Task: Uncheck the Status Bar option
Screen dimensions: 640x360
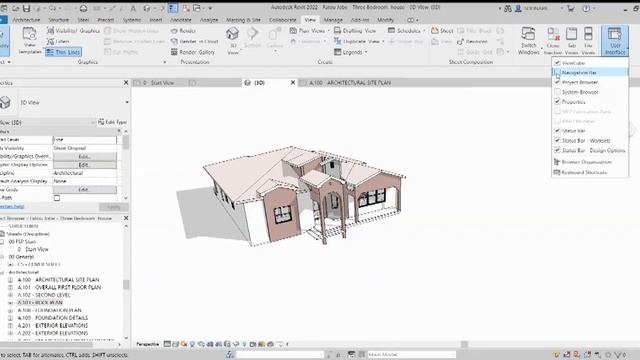Action: tap(557, 131)
